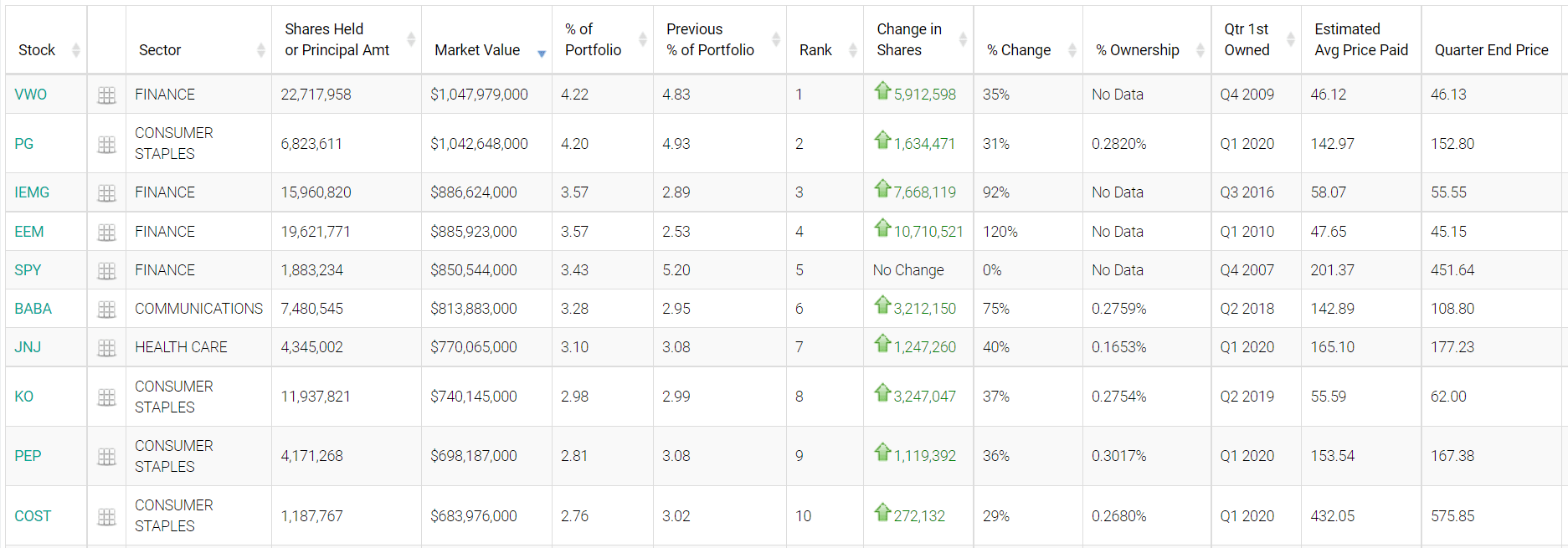Open the grid icon in the KO row
This screenshot has height=548, width=1568.
coord(106,397)
